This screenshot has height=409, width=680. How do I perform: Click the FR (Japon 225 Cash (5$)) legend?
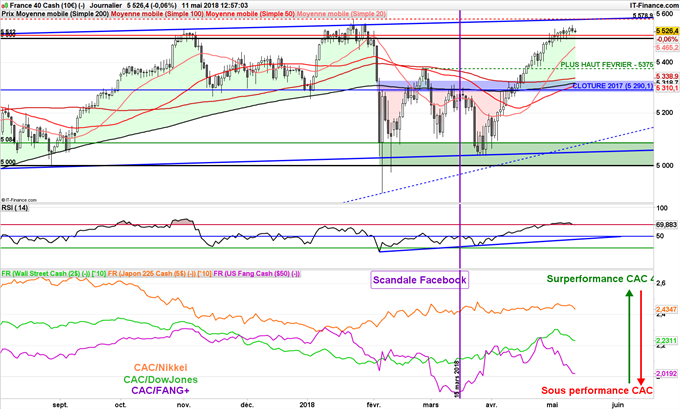coord(160,274)
